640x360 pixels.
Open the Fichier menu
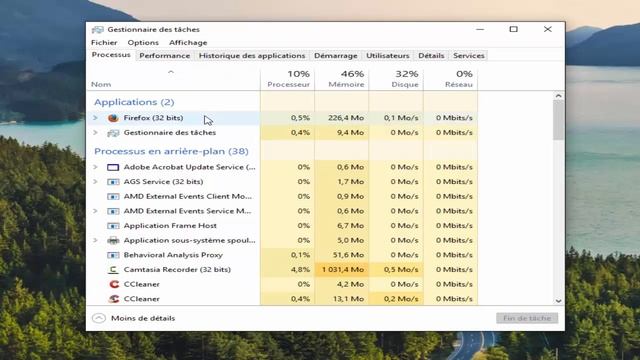(x=104, y=42)
